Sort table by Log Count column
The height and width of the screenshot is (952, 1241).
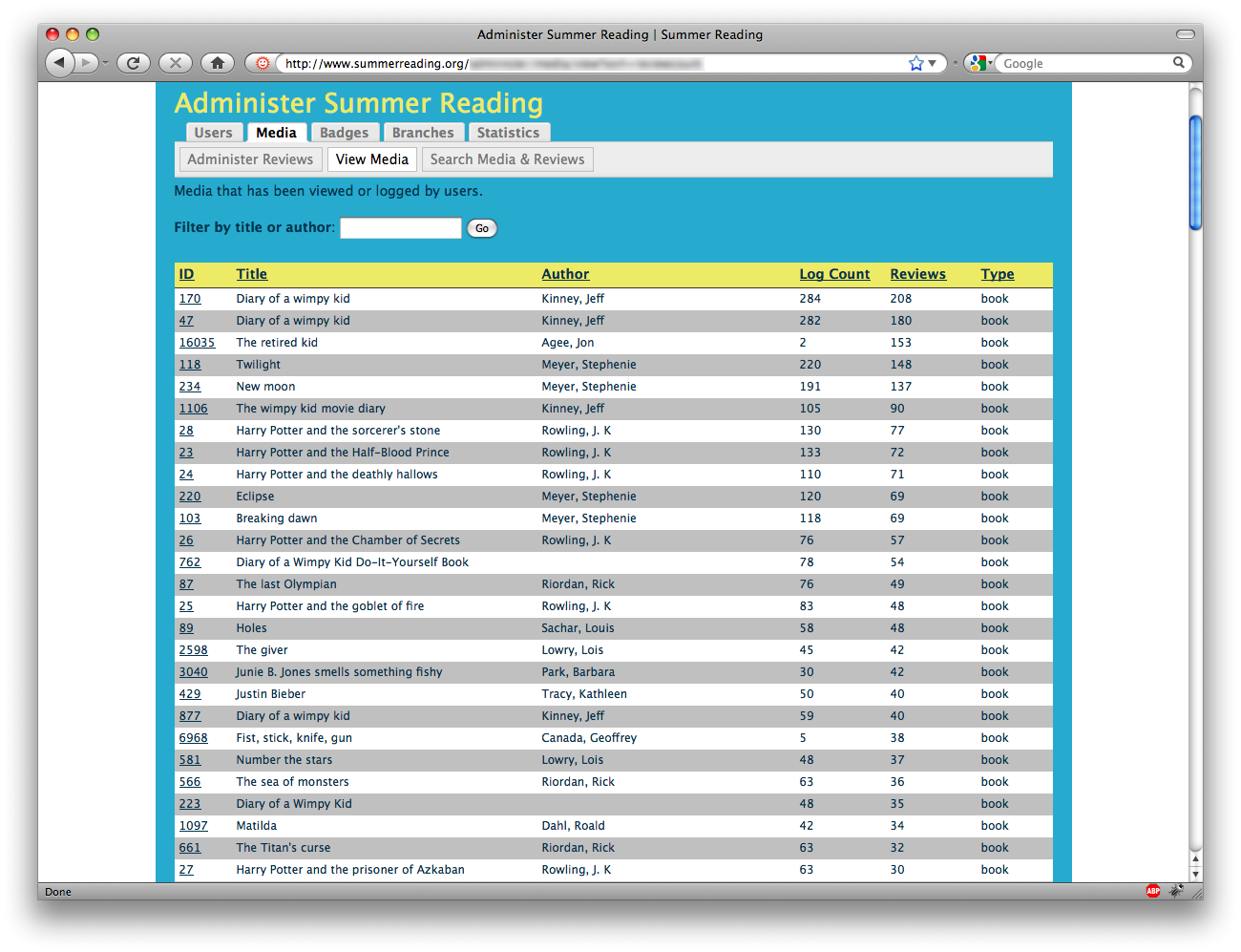click(x=834, y=274)
